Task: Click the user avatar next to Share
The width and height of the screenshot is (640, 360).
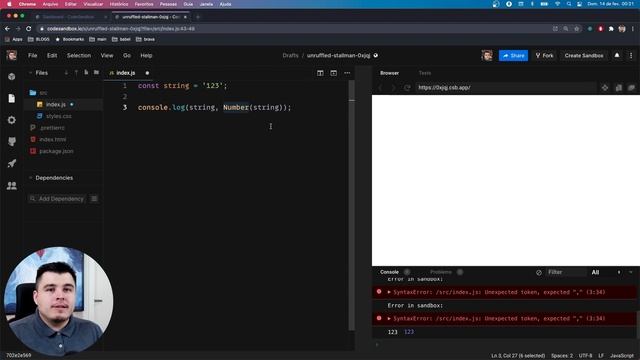Action: tap(487, 55)
